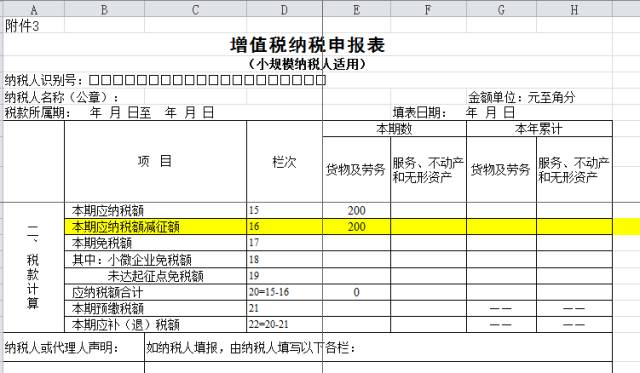Click the title 增值税纳税申报表
The height and width of the screenshot is (373, 640).
307,45
